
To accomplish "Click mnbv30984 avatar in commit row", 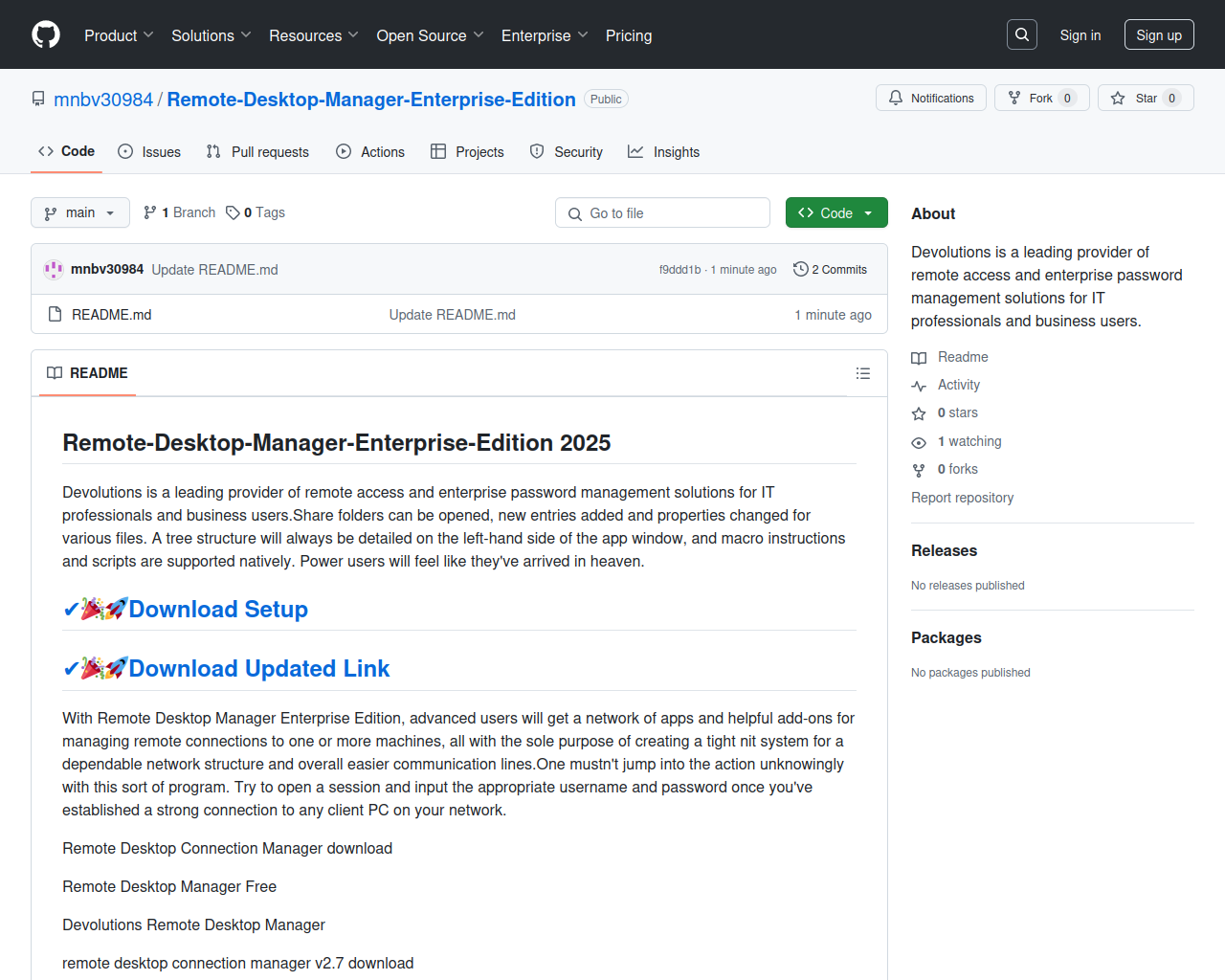I will [x=54, y=269].
